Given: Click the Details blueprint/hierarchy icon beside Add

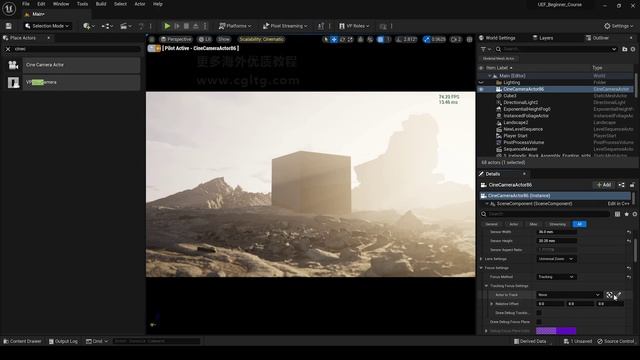Looking at the screenshot, I should [x=621, y=185].
